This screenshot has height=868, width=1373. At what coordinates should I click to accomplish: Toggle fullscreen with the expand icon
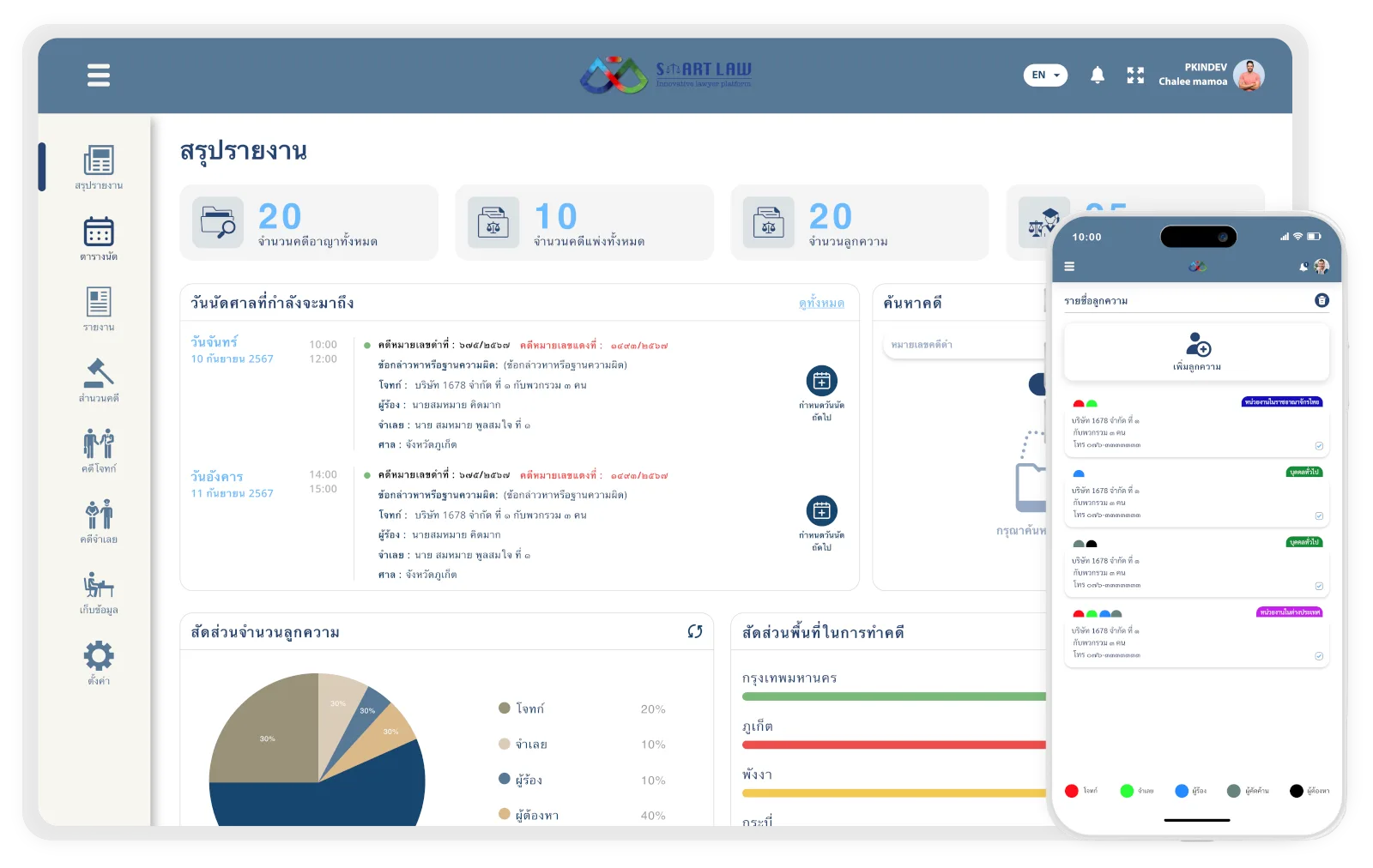1135,75
